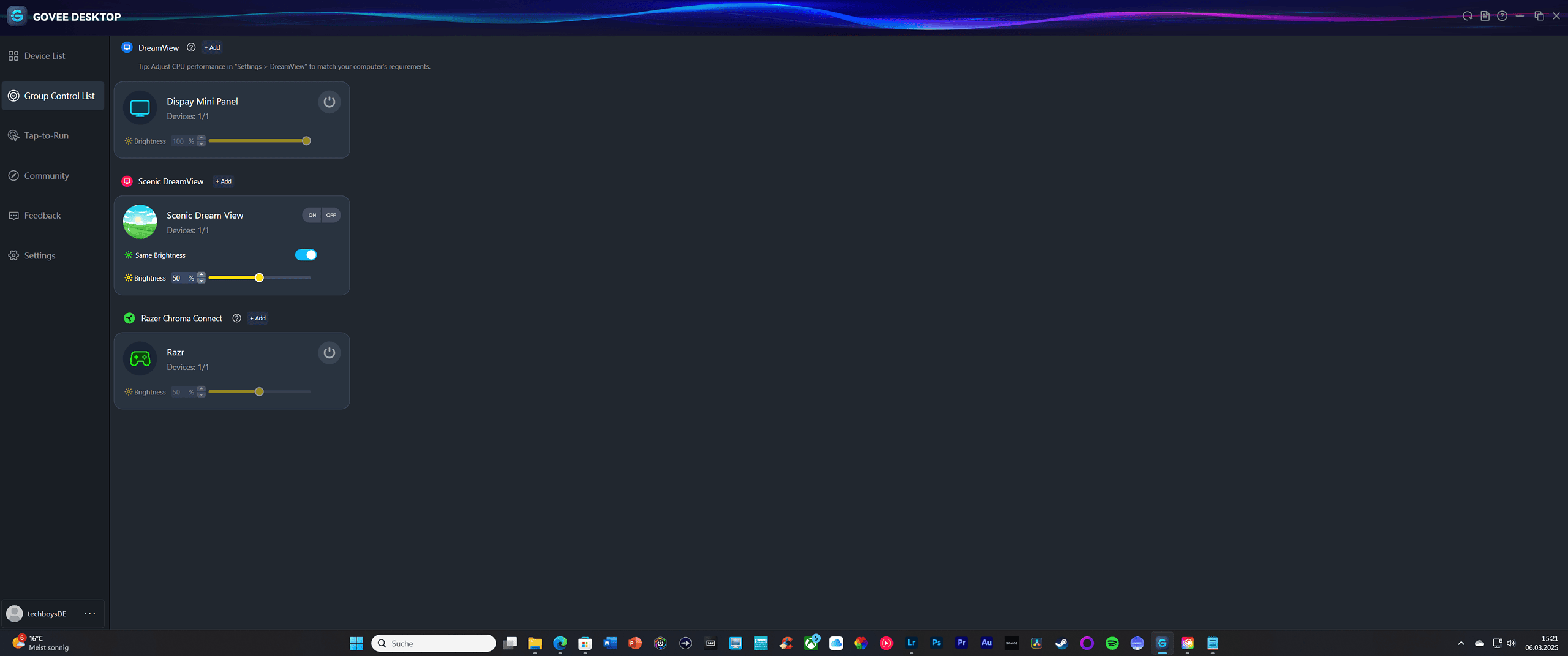Click the Razr brightness slider
The height and width of the screenshot is (656, 1568).
tap(260, 392)
